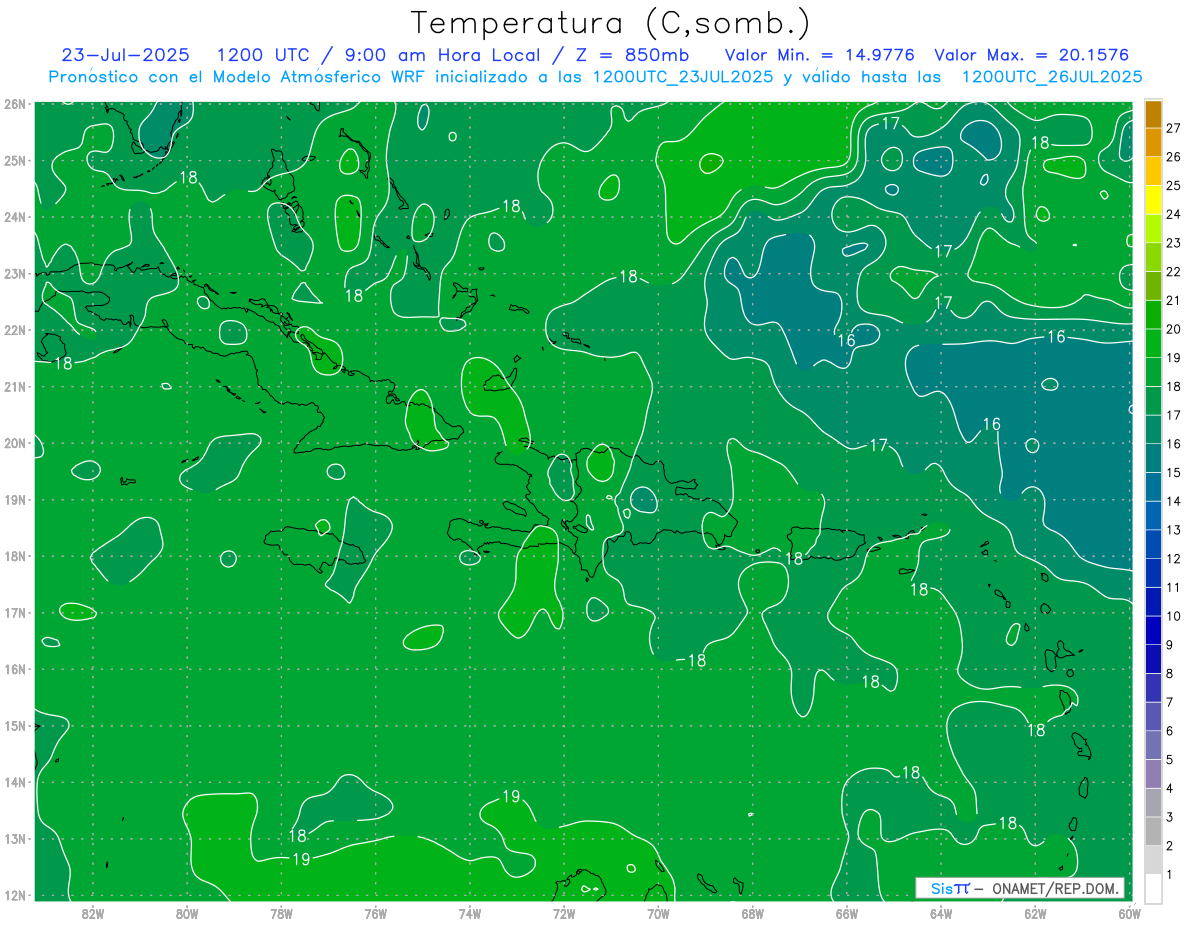Select the "23" color scale label

(1174, 243)
